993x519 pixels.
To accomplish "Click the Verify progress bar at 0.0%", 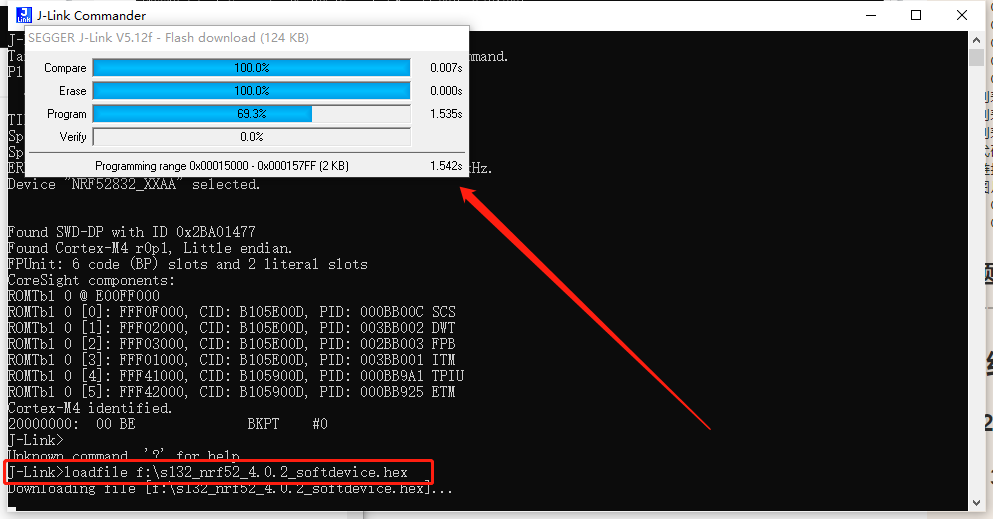I will (x=251, y=137).
